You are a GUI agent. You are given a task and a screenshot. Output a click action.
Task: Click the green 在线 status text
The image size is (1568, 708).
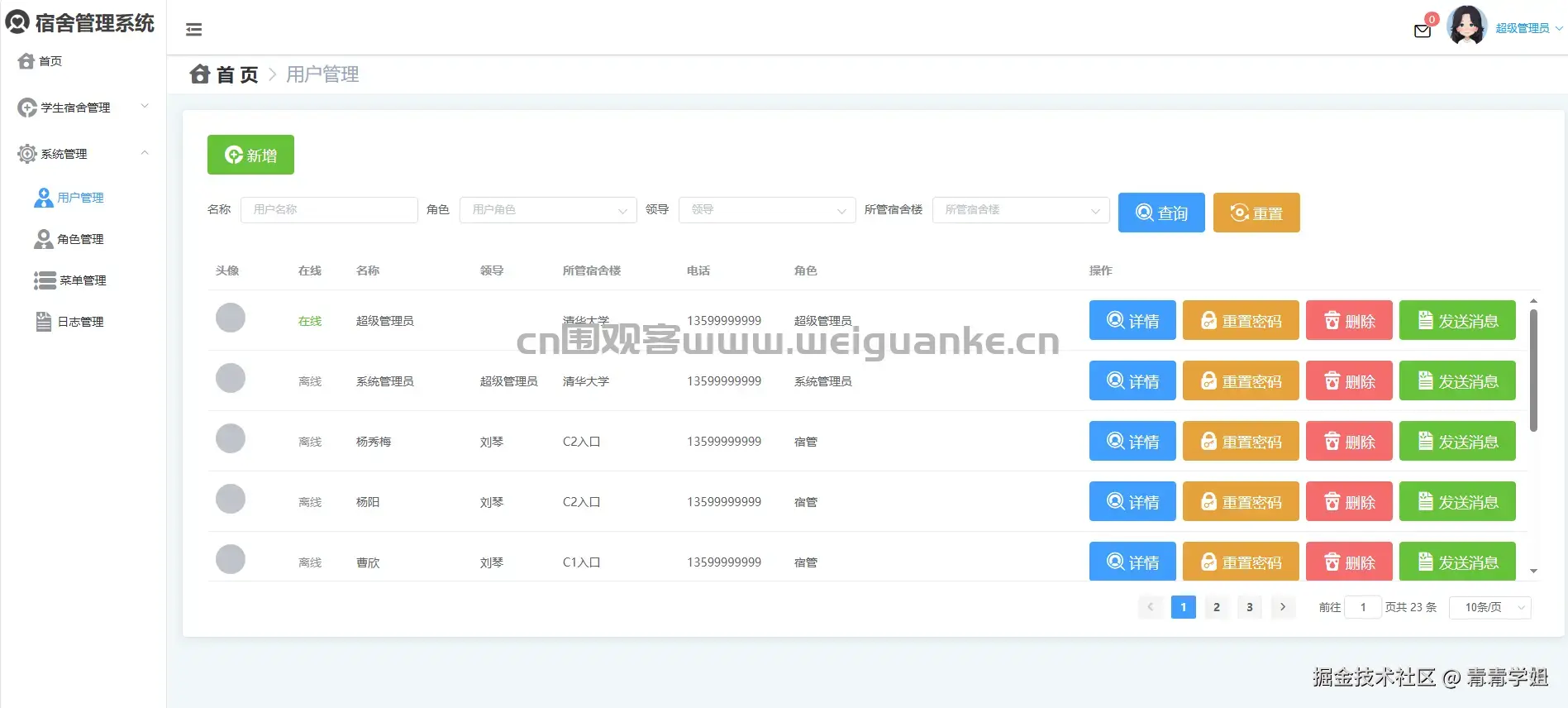(x=310, y=321)
